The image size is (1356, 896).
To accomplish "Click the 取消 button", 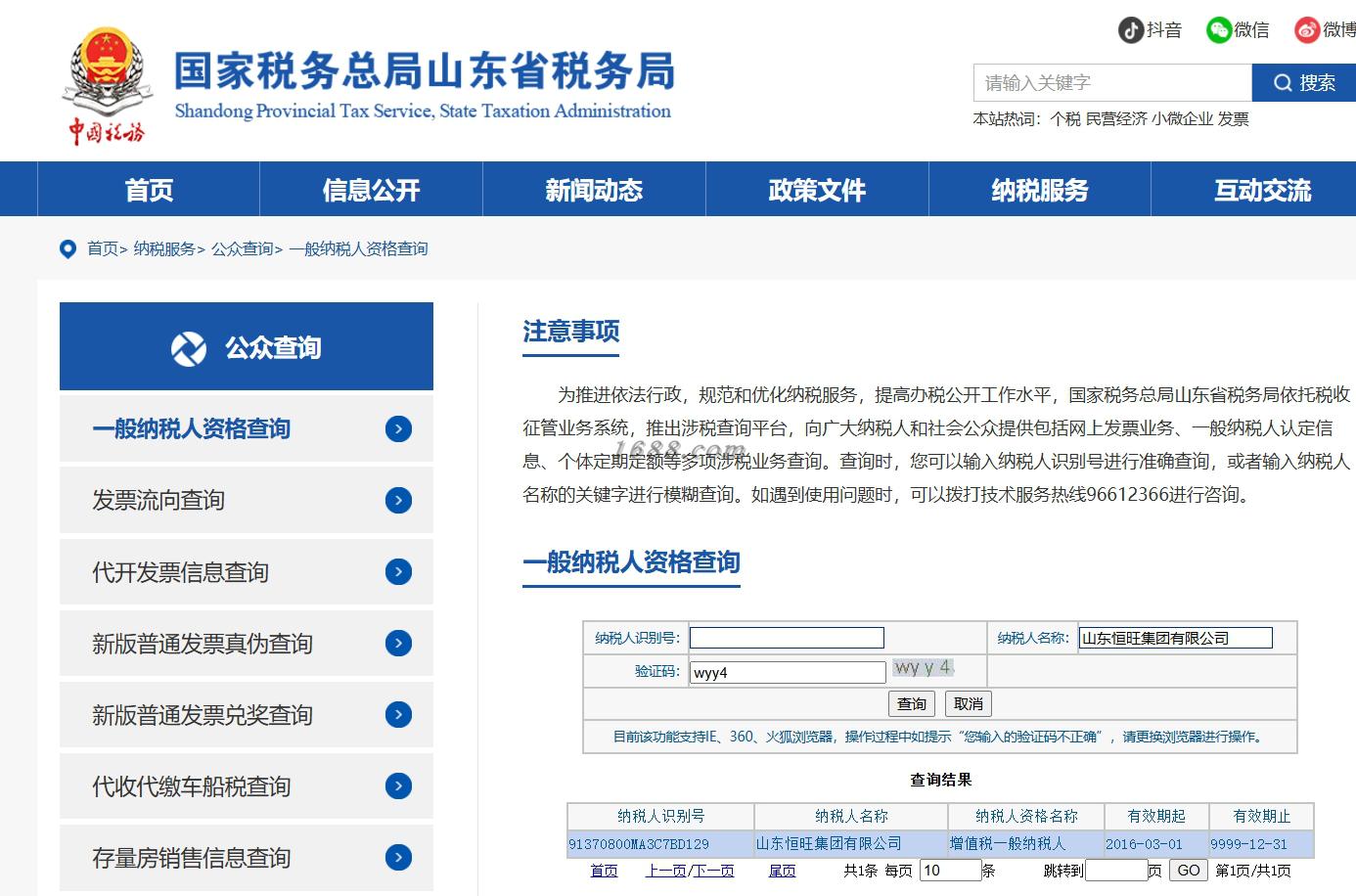I will point(969,703).
